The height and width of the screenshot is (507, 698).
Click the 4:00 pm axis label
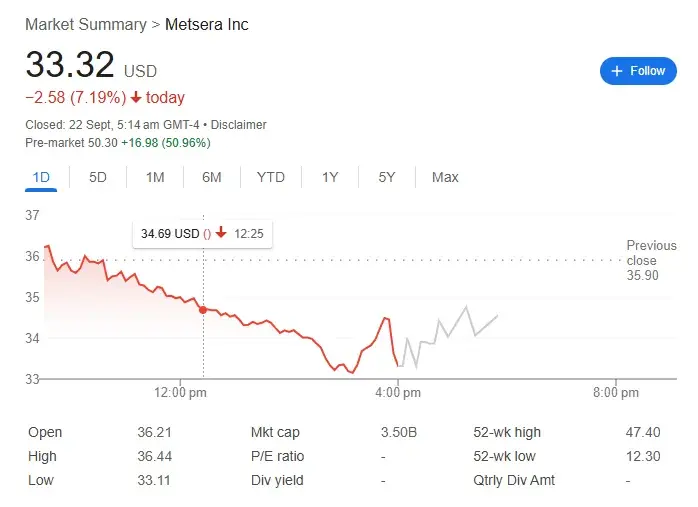[398, 393]
